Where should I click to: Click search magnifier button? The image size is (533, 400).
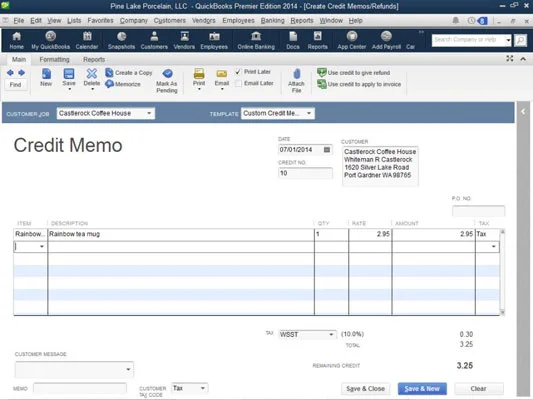pos(520,40)
